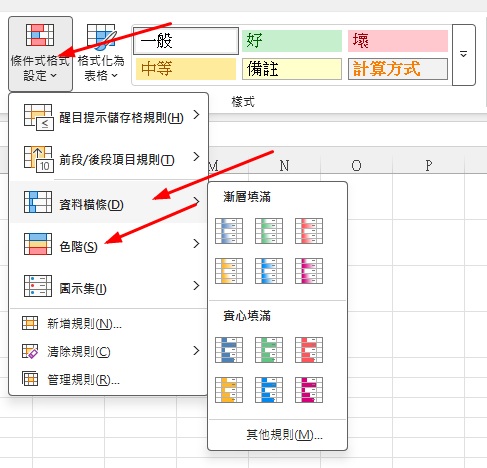Screen dimensions: 487x468
Task: Click the 資料橫條 menu icon
Action: click(38, 202)
